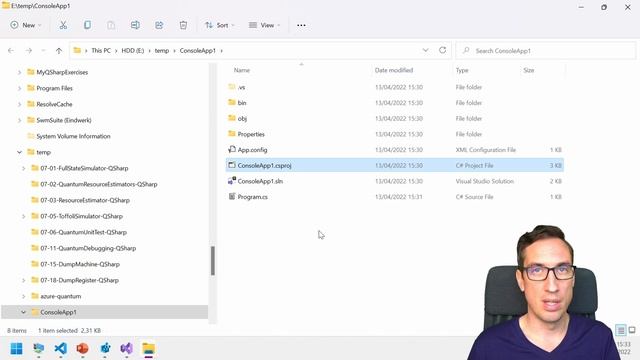Open Visual Studio Code from taskbar
Image resolution: width=640 pixels, height=360 pixels.
(60, 349)
